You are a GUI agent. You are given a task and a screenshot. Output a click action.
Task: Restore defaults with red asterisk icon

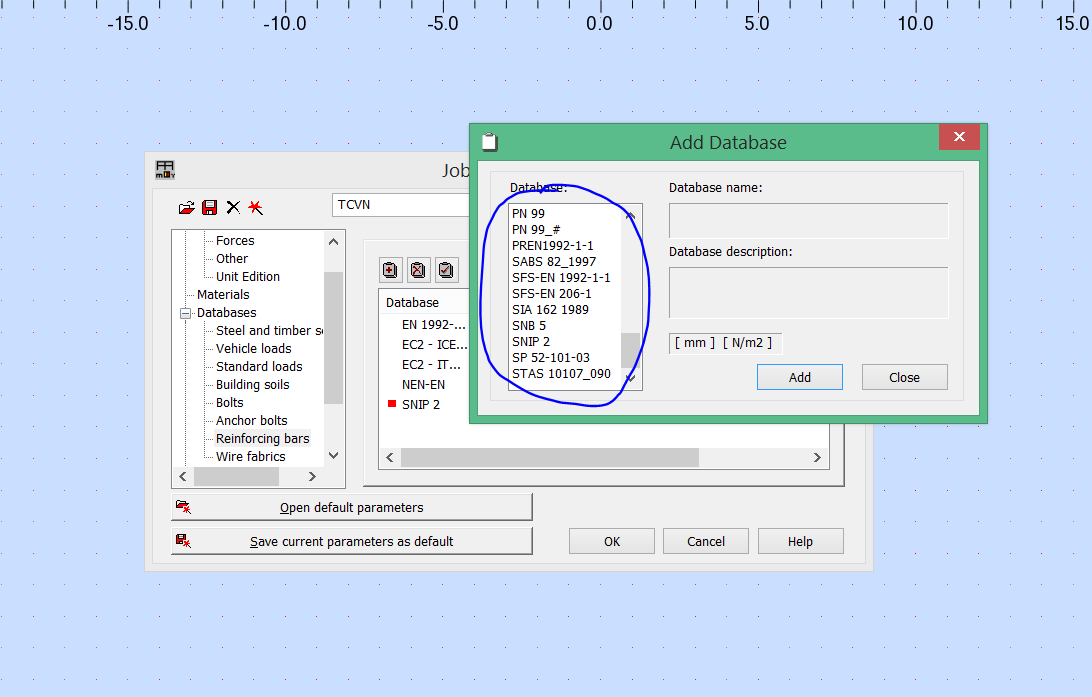click(x=255, y=207)
